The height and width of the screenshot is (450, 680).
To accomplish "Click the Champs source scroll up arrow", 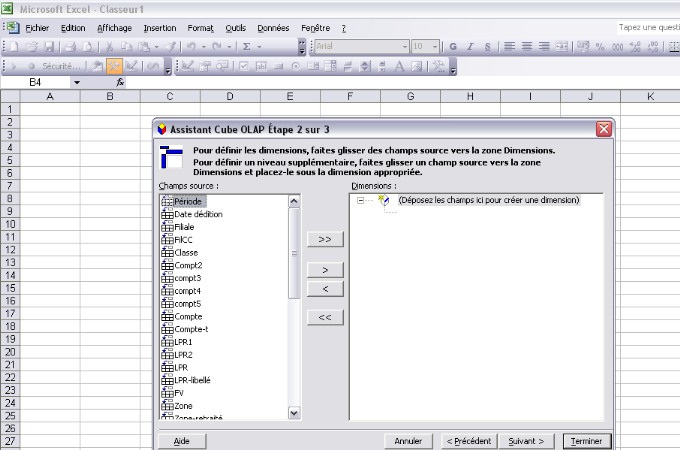I will coord(294,201).
